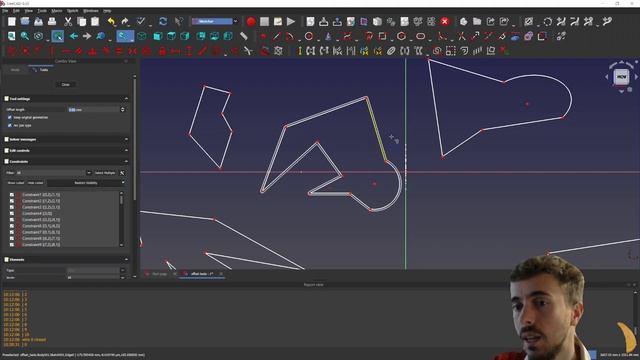
Task: Select the Trim edge tool
Action: tap(461, 36)
